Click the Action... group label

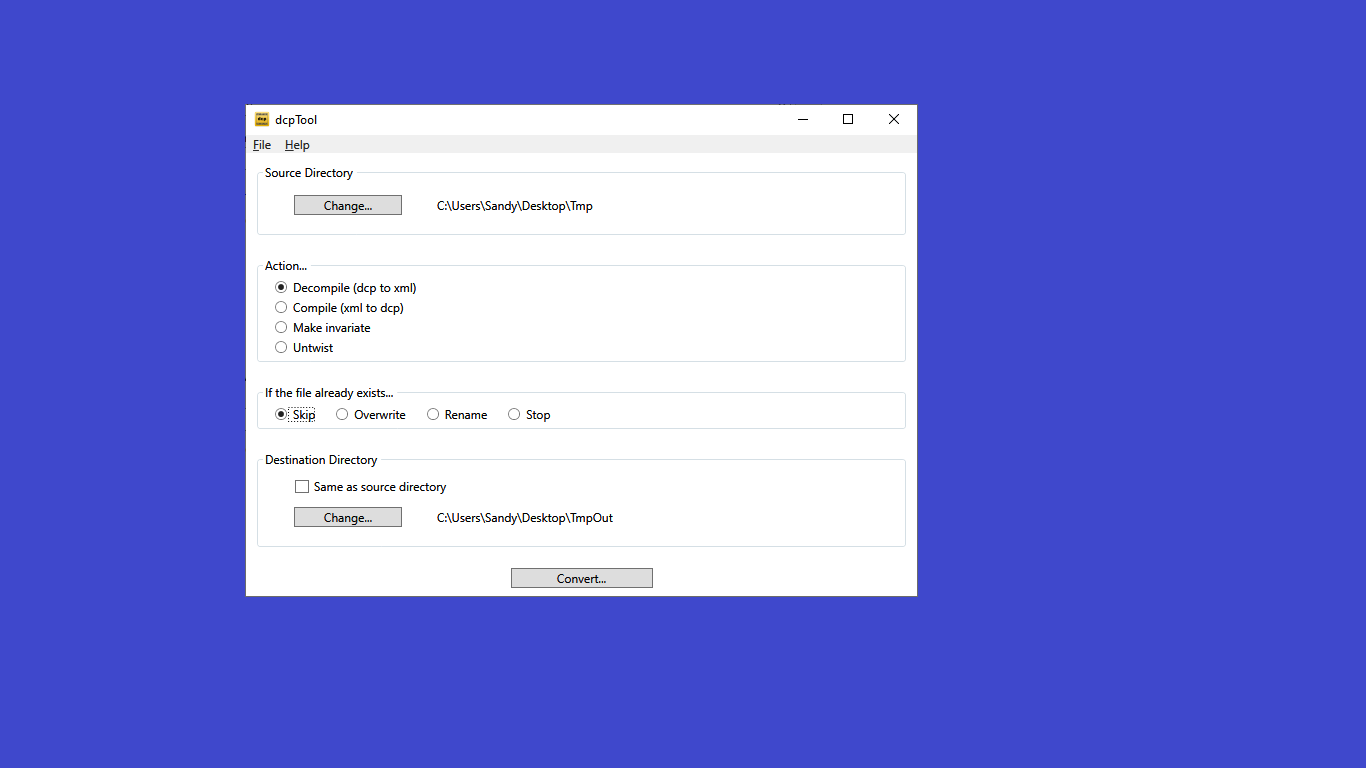(x=286, y=266)
